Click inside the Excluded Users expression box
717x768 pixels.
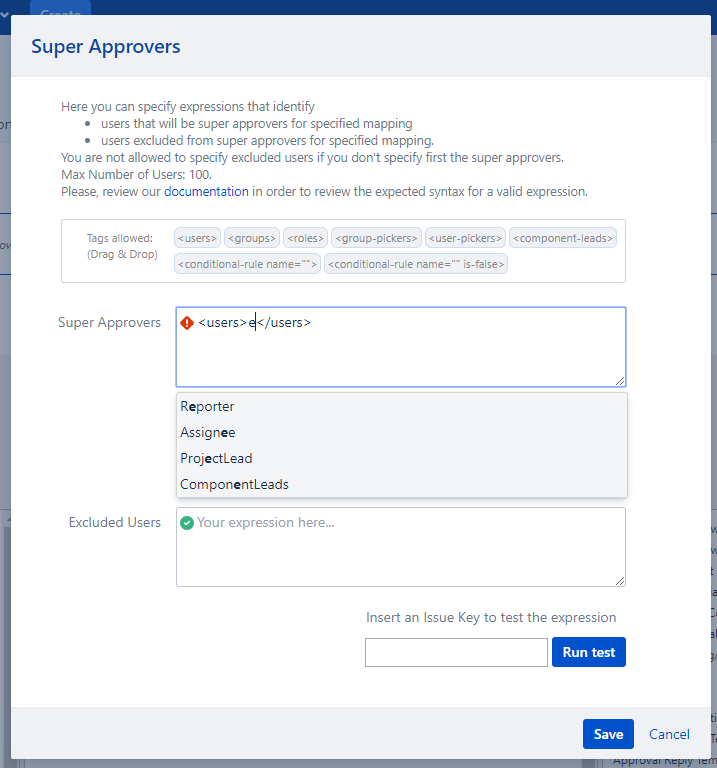(400, 555)
